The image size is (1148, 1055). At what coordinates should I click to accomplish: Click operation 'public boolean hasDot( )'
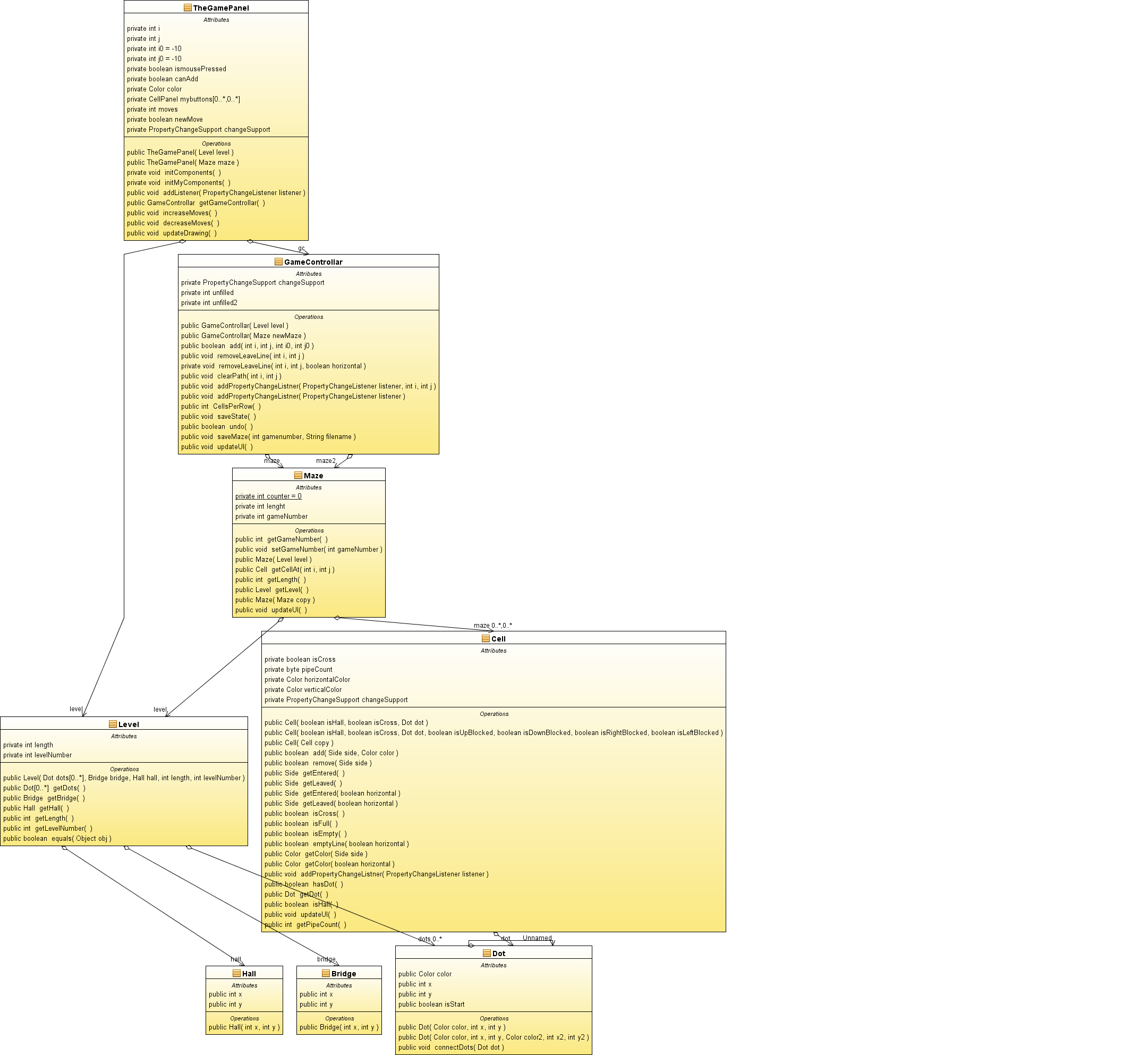[304, 885]
